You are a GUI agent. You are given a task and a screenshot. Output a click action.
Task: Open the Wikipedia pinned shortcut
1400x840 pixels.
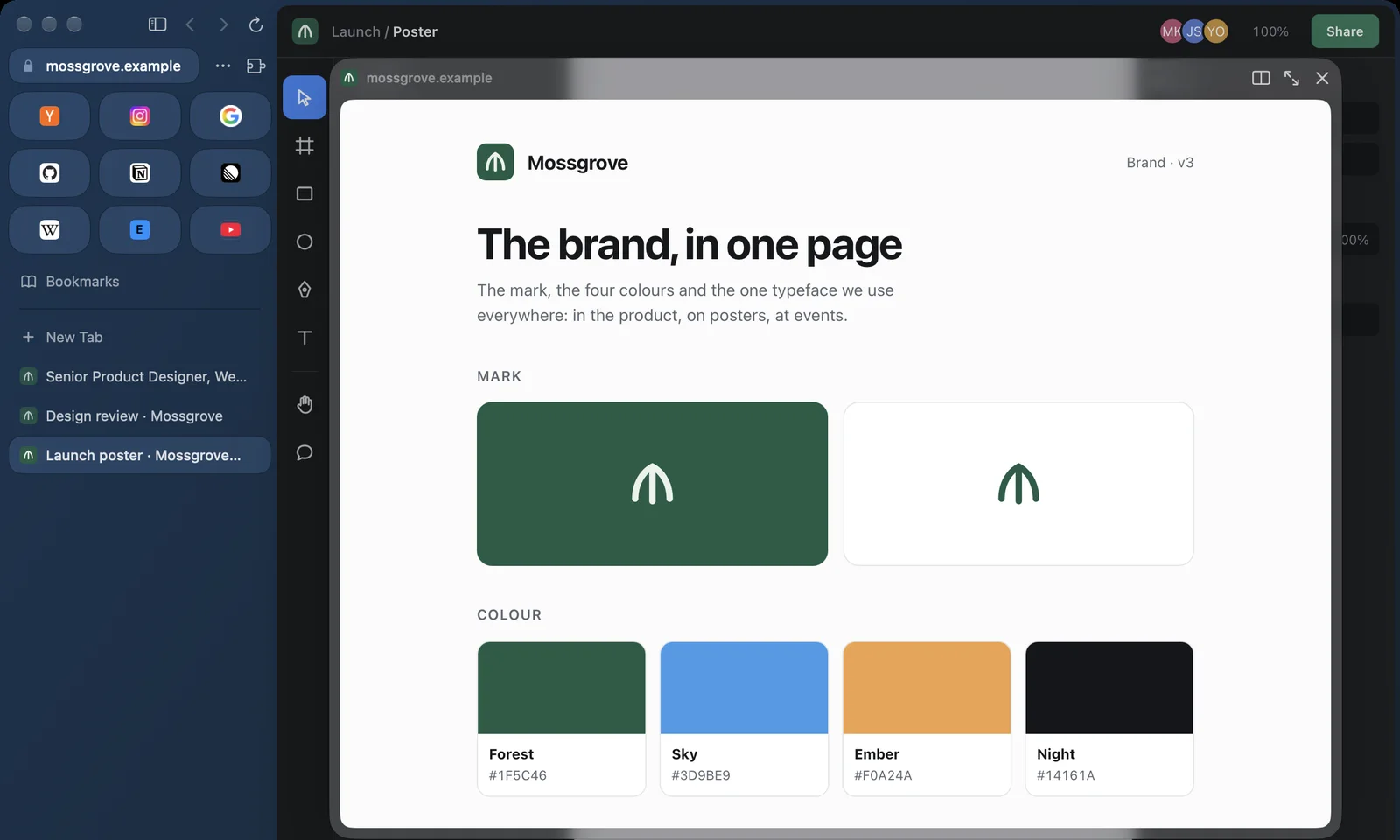pyautogui.click(x=50, y=229)
